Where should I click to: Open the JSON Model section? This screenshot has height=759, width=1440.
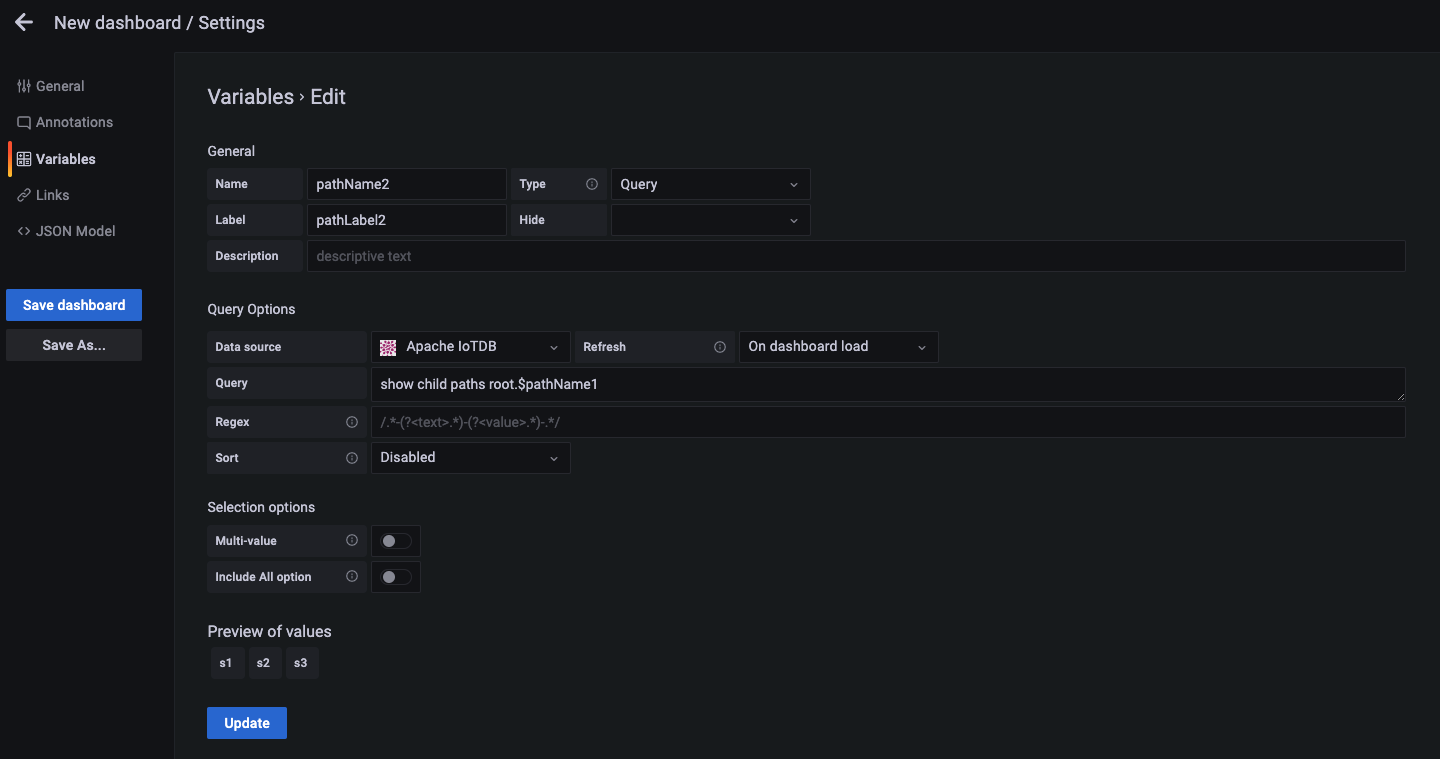click(x=75, y=231)
